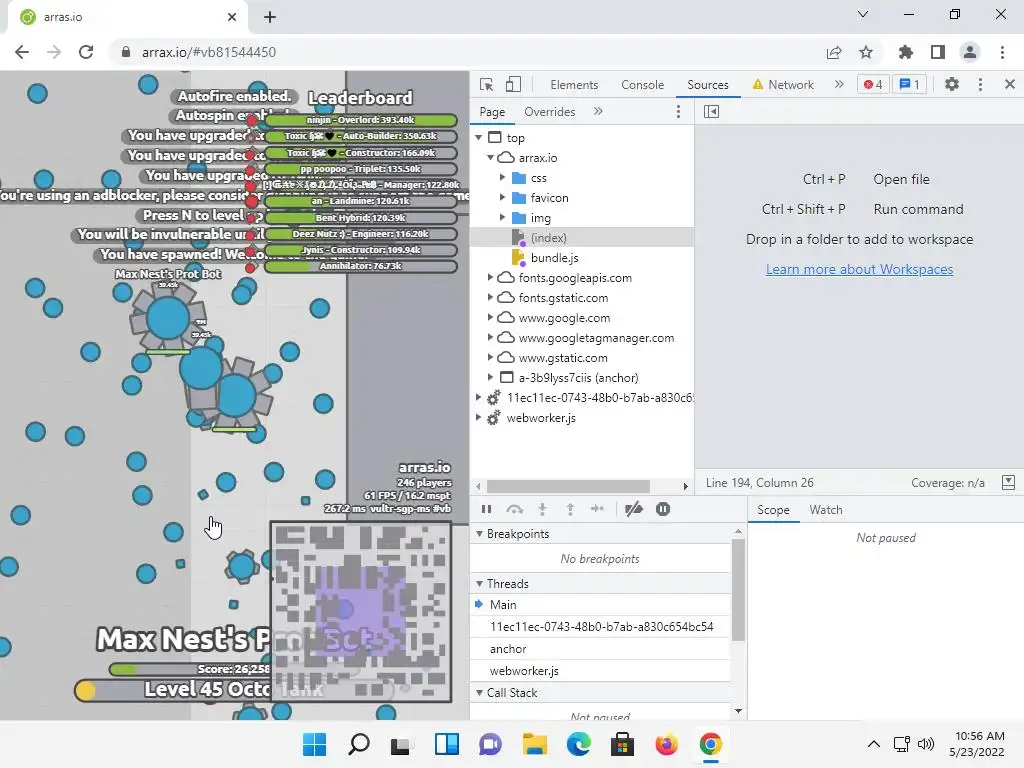
Task: Pause script execution button
Action: 486,509
